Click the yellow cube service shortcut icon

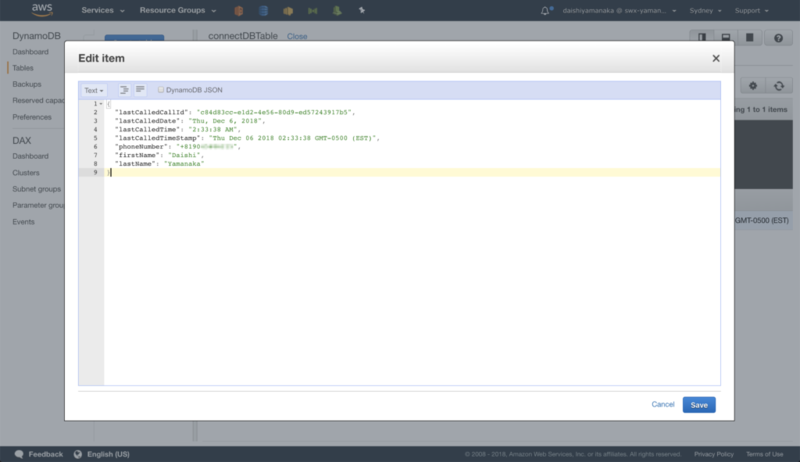click(x=288, y=10)
